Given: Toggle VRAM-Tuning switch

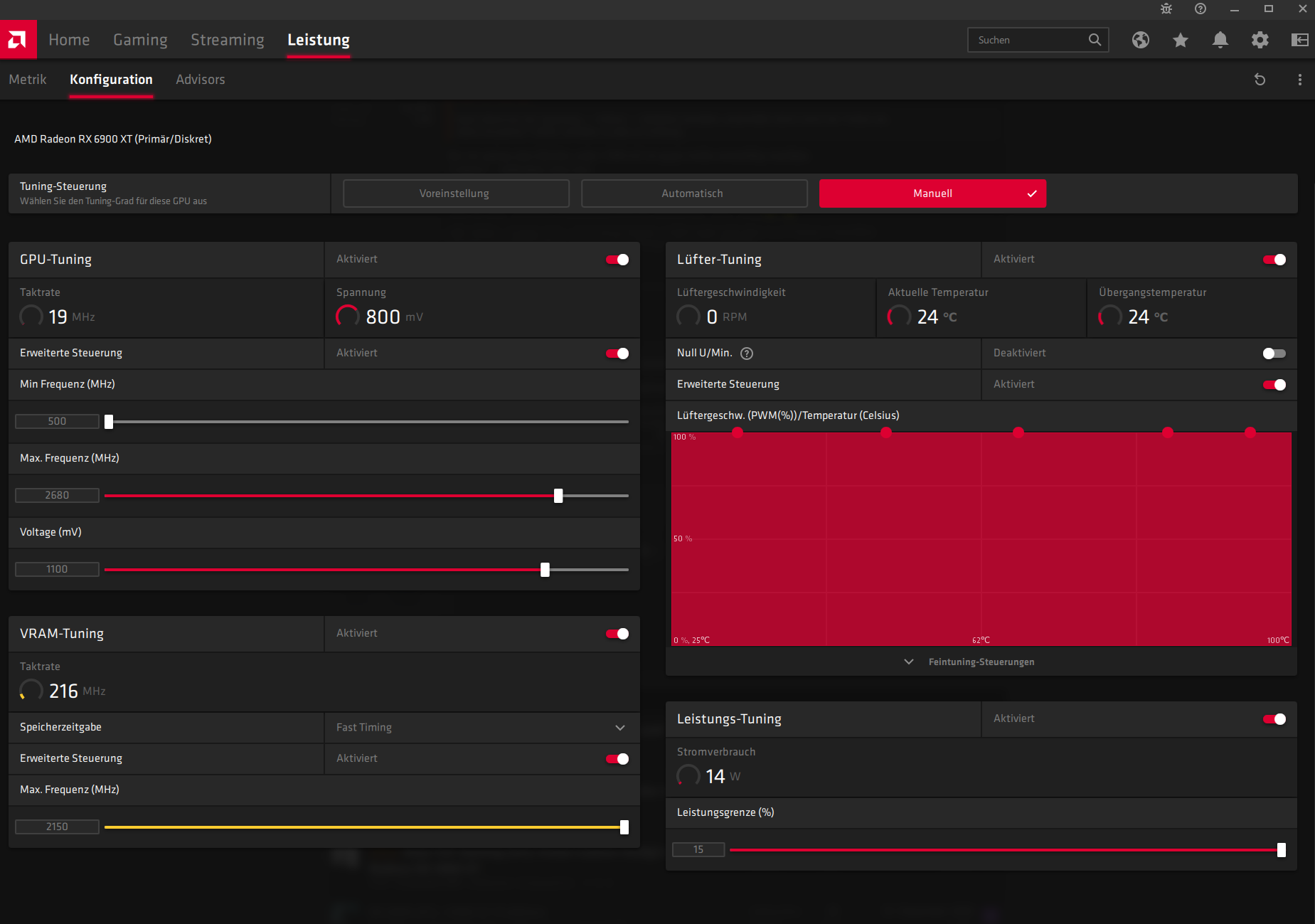Looking at the screenshot, I should click(x=617, y=634).
